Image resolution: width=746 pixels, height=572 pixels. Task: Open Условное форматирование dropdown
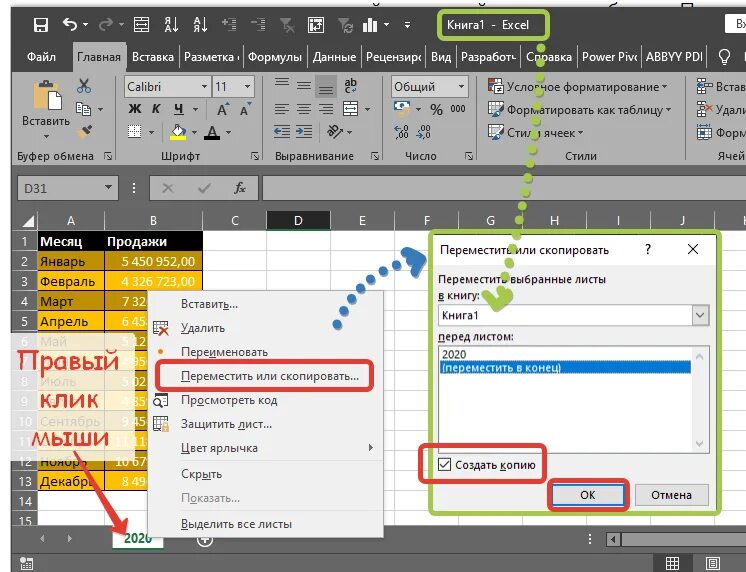tap(578, 87)
